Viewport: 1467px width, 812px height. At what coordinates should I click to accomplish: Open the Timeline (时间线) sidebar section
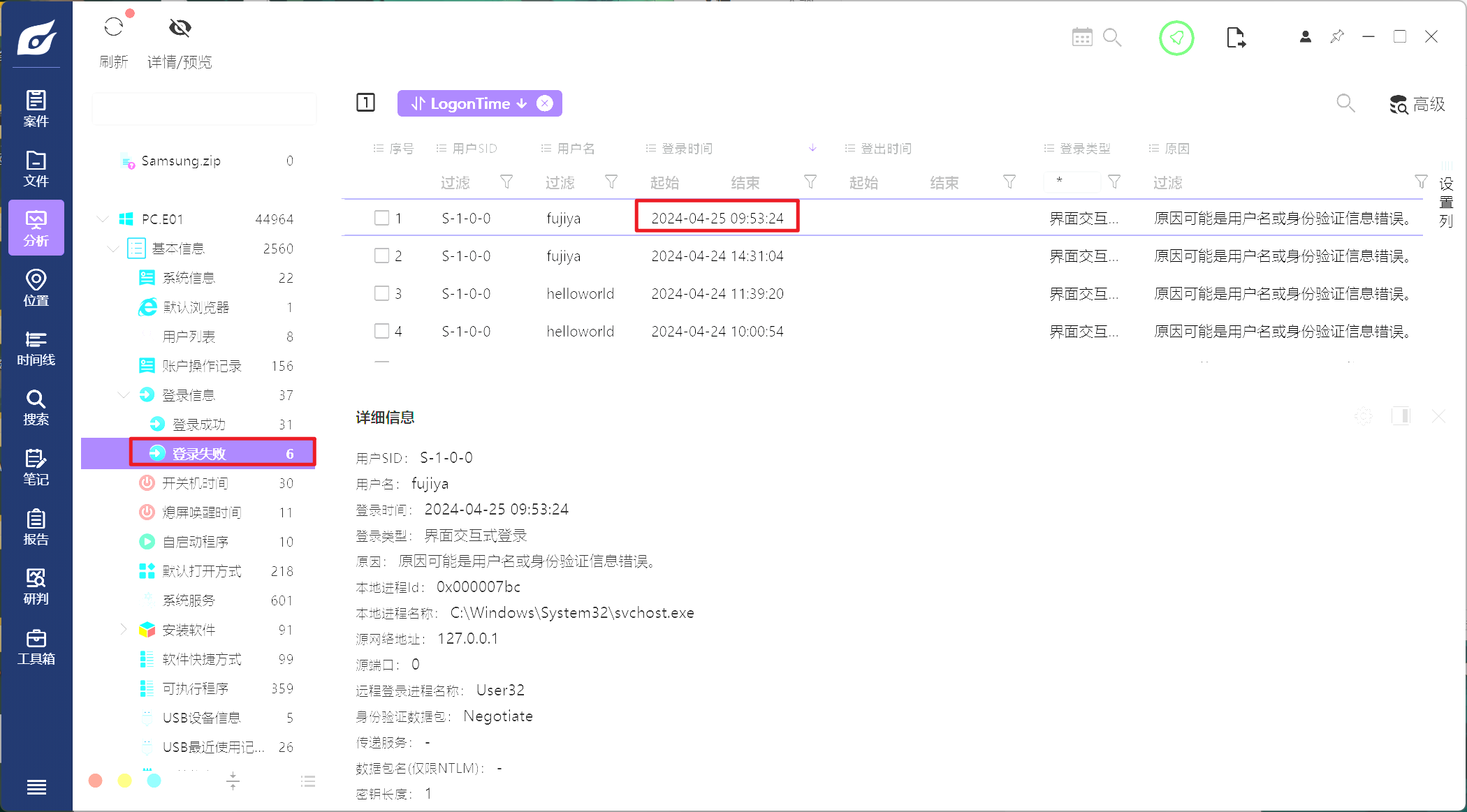tap(36, 348)
